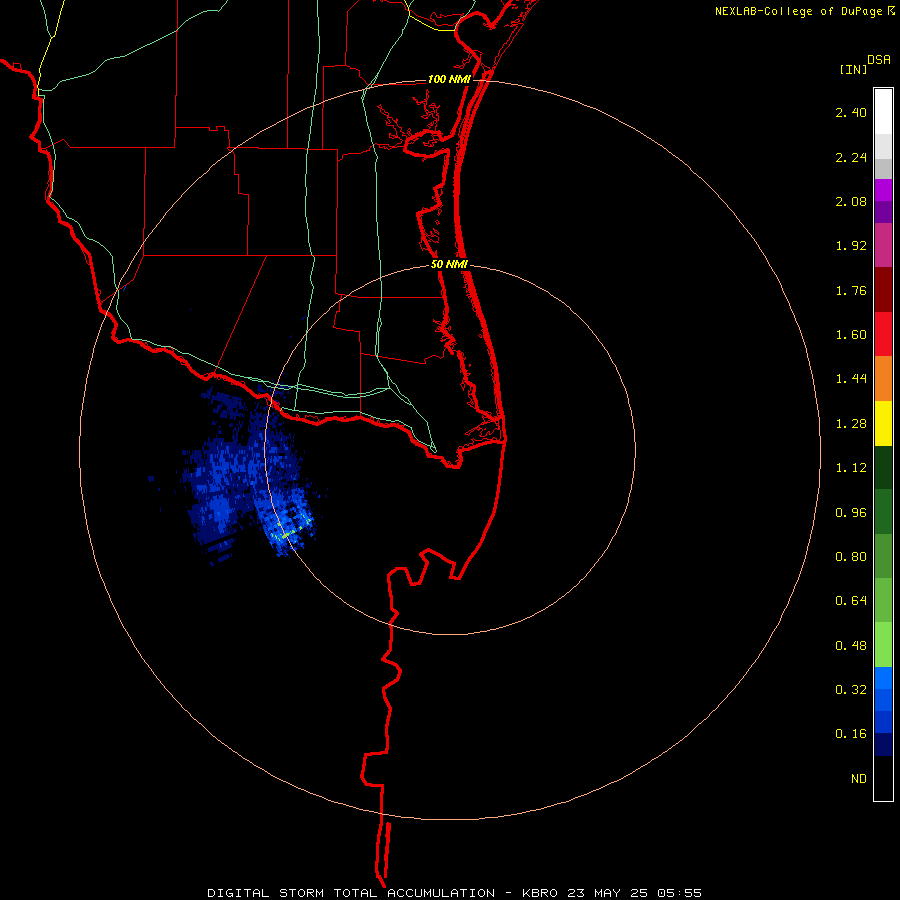Viewport: 900px width, 900px height.
Task: Click the light blue swatch beside 0.32
Action: pyautogui.click(x=883, y=678)
